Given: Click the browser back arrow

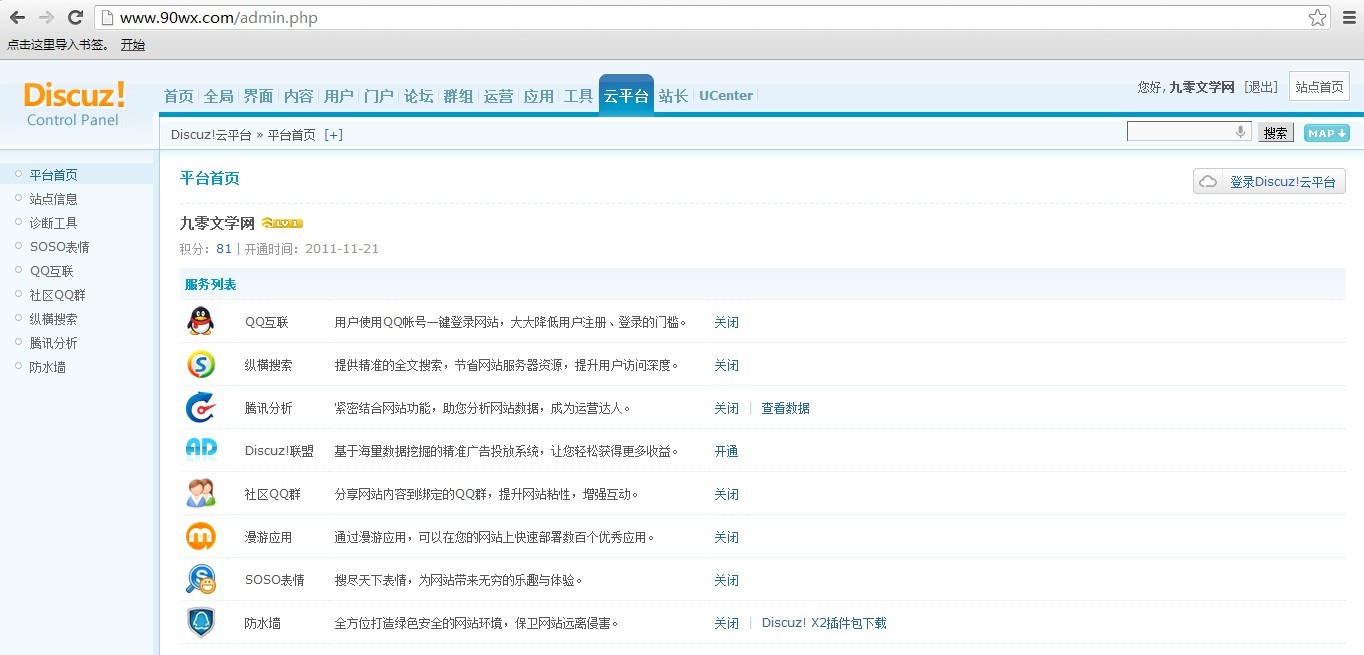Looking at the screenshot, I should (x=17, y=17).
